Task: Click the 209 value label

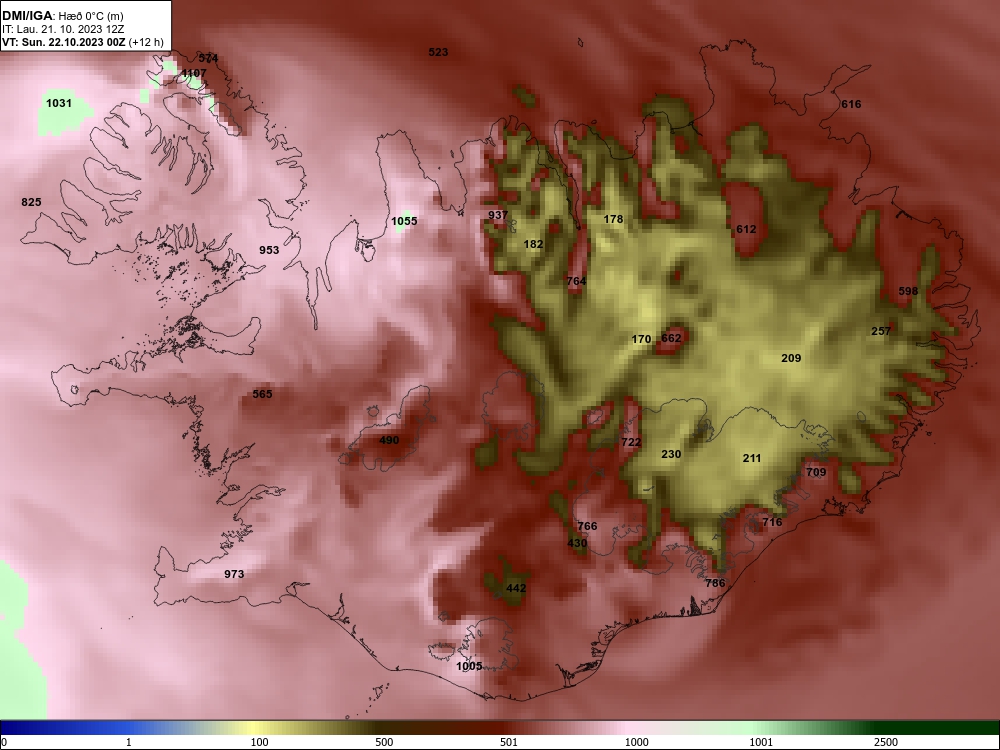Action: pyautogui.click(x=791, y=358)
